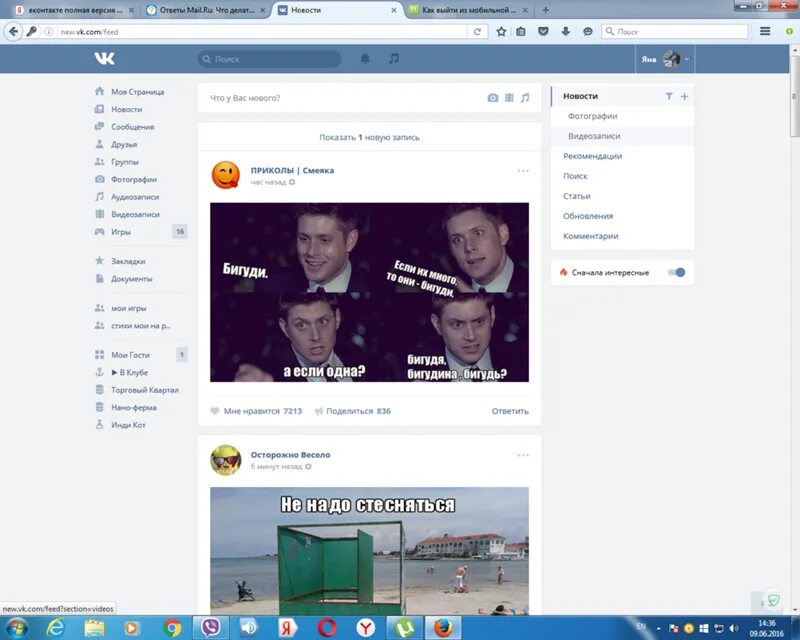Reload page with refresh icon

pyautogui.click(x=477, y=32)
